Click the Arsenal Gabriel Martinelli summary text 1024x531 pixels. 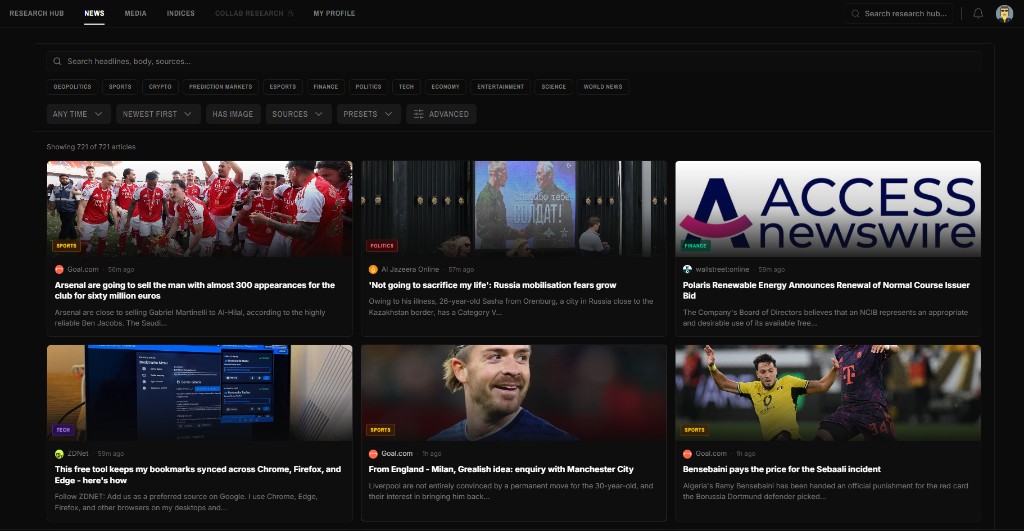(x=190, y=317)
